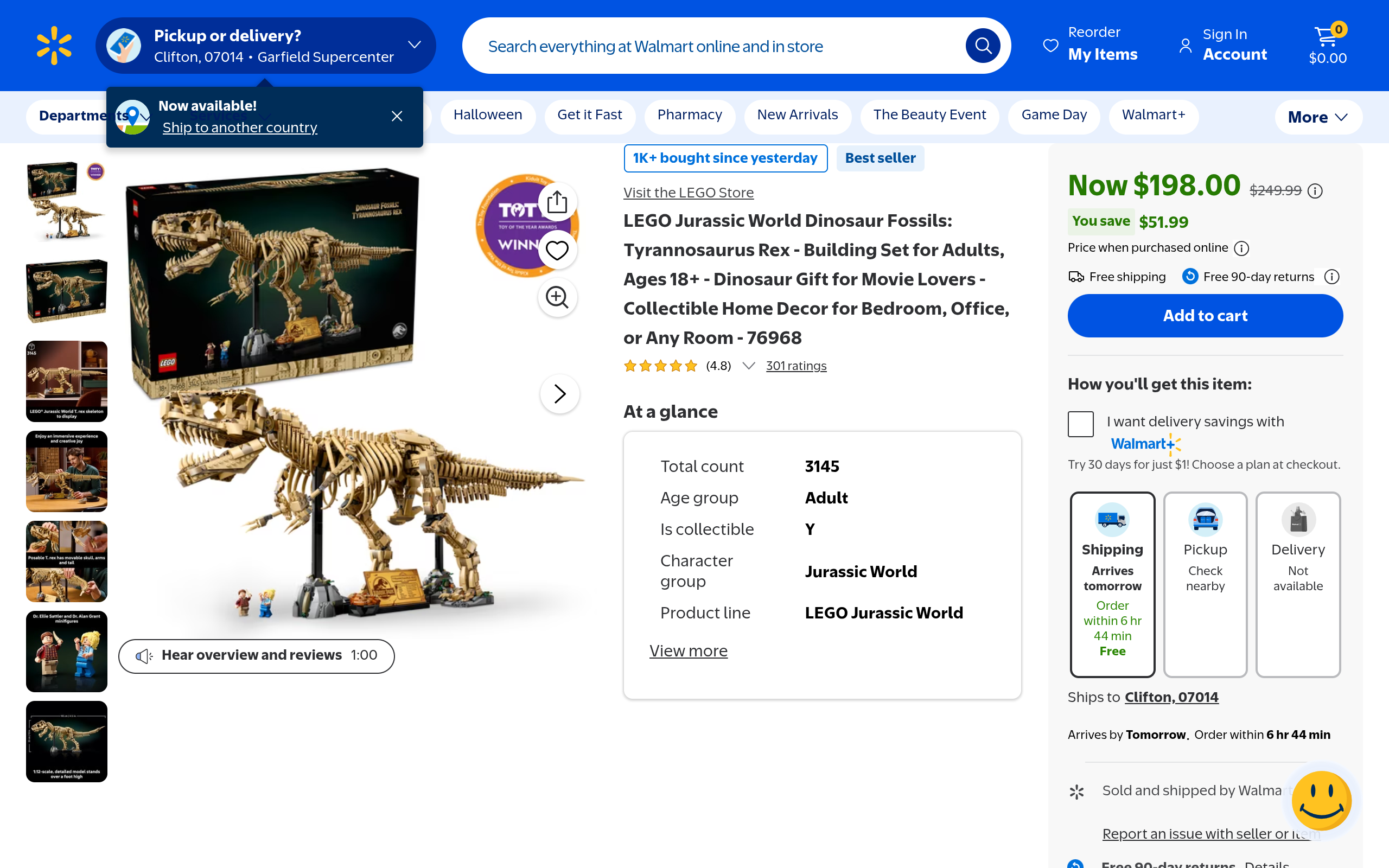
Task: Expand the Pickup or delivery dropdown
Action: [415, 45]
